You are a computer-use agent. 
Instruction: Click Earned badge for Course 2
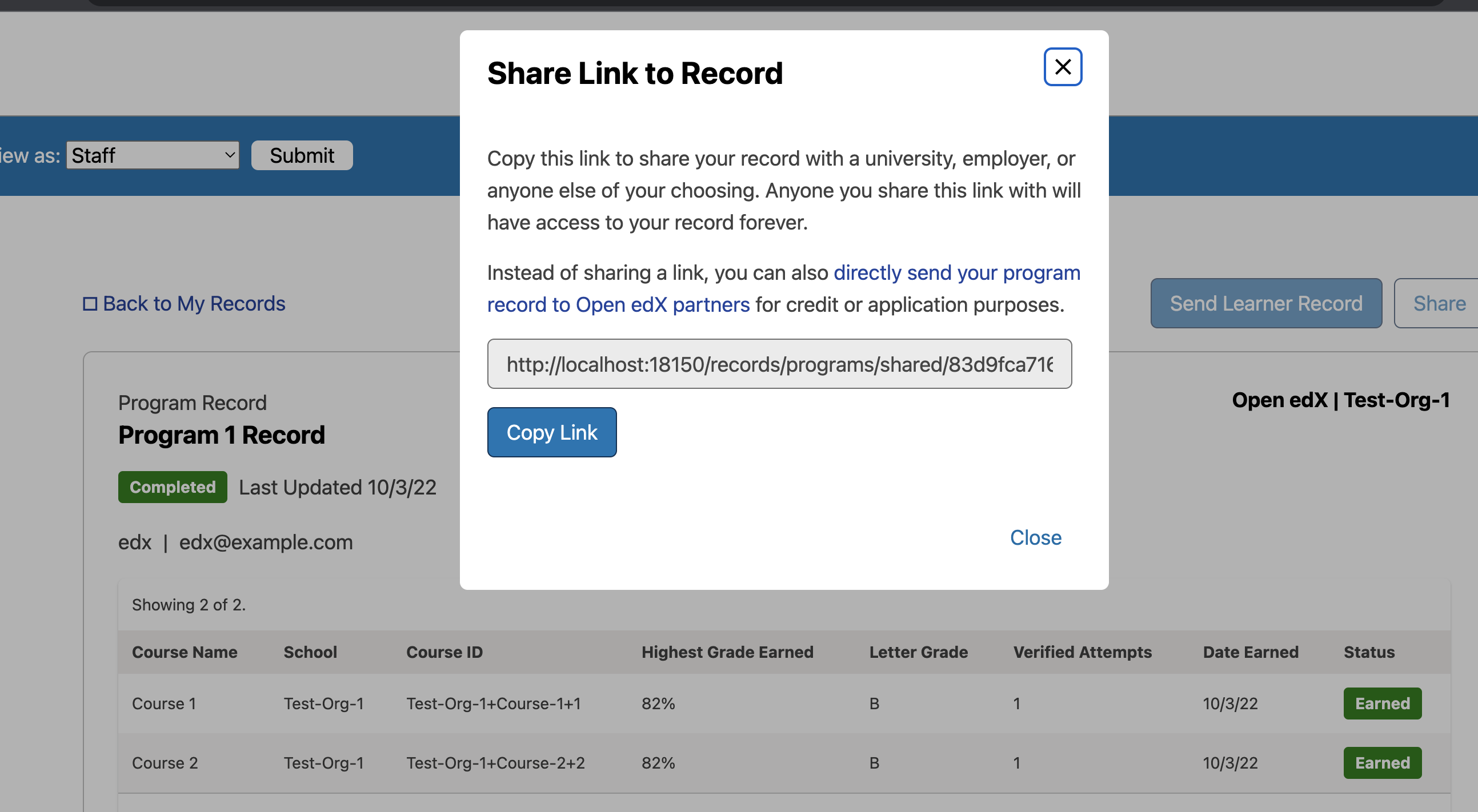click(x=1381, y=763)
